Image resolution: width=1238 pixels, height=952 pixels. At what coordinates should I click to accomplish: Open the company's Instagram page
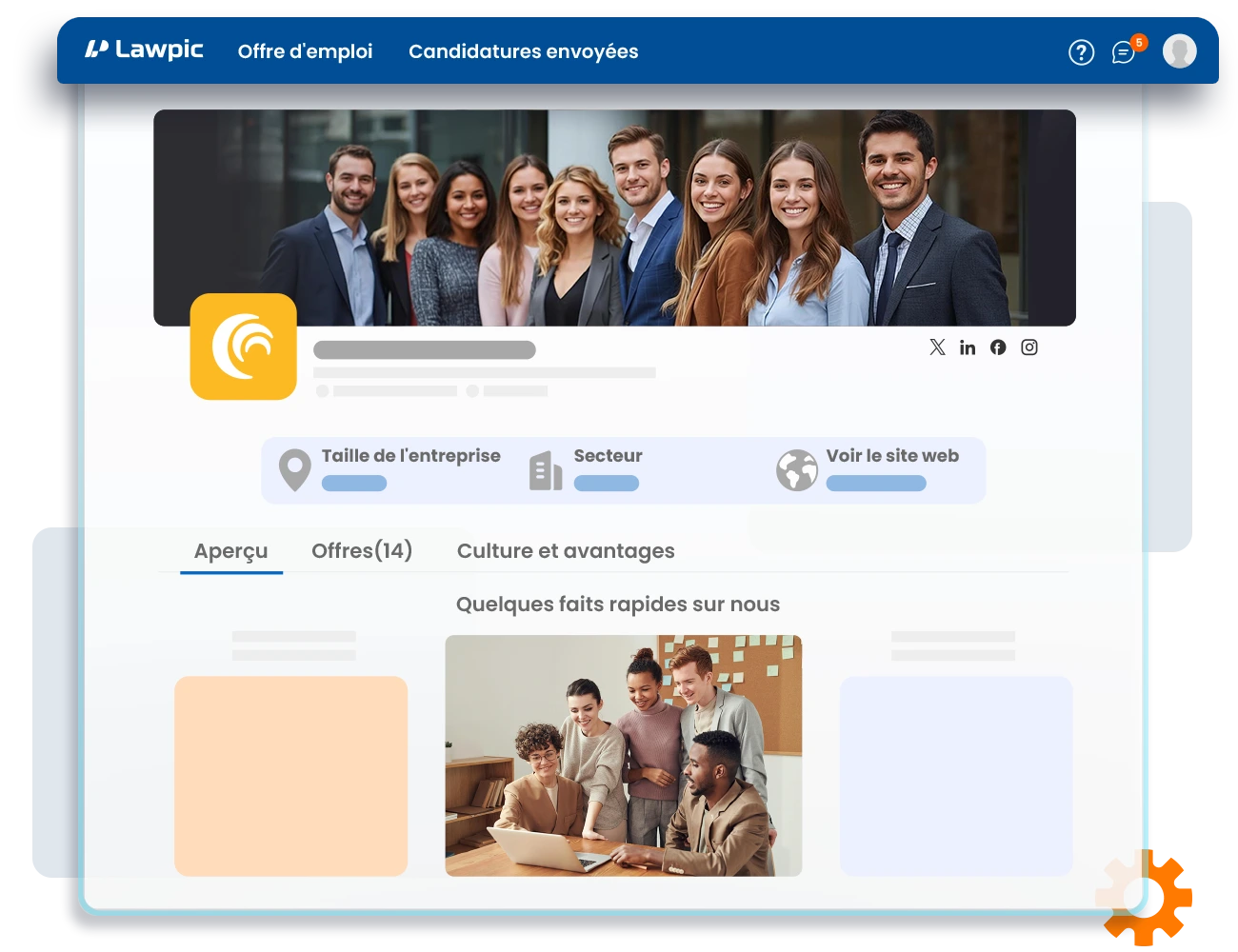[1029, 347]
